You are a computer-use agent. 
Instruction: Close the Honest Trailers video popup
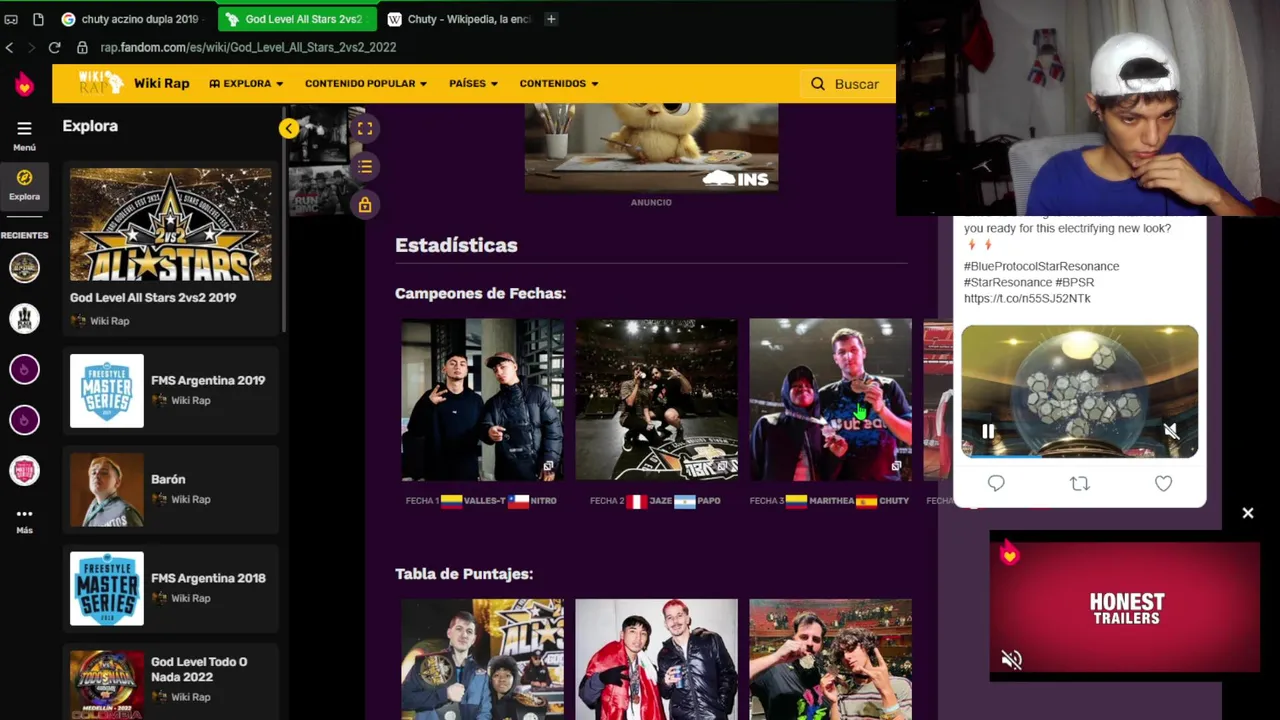(1248, 513)
